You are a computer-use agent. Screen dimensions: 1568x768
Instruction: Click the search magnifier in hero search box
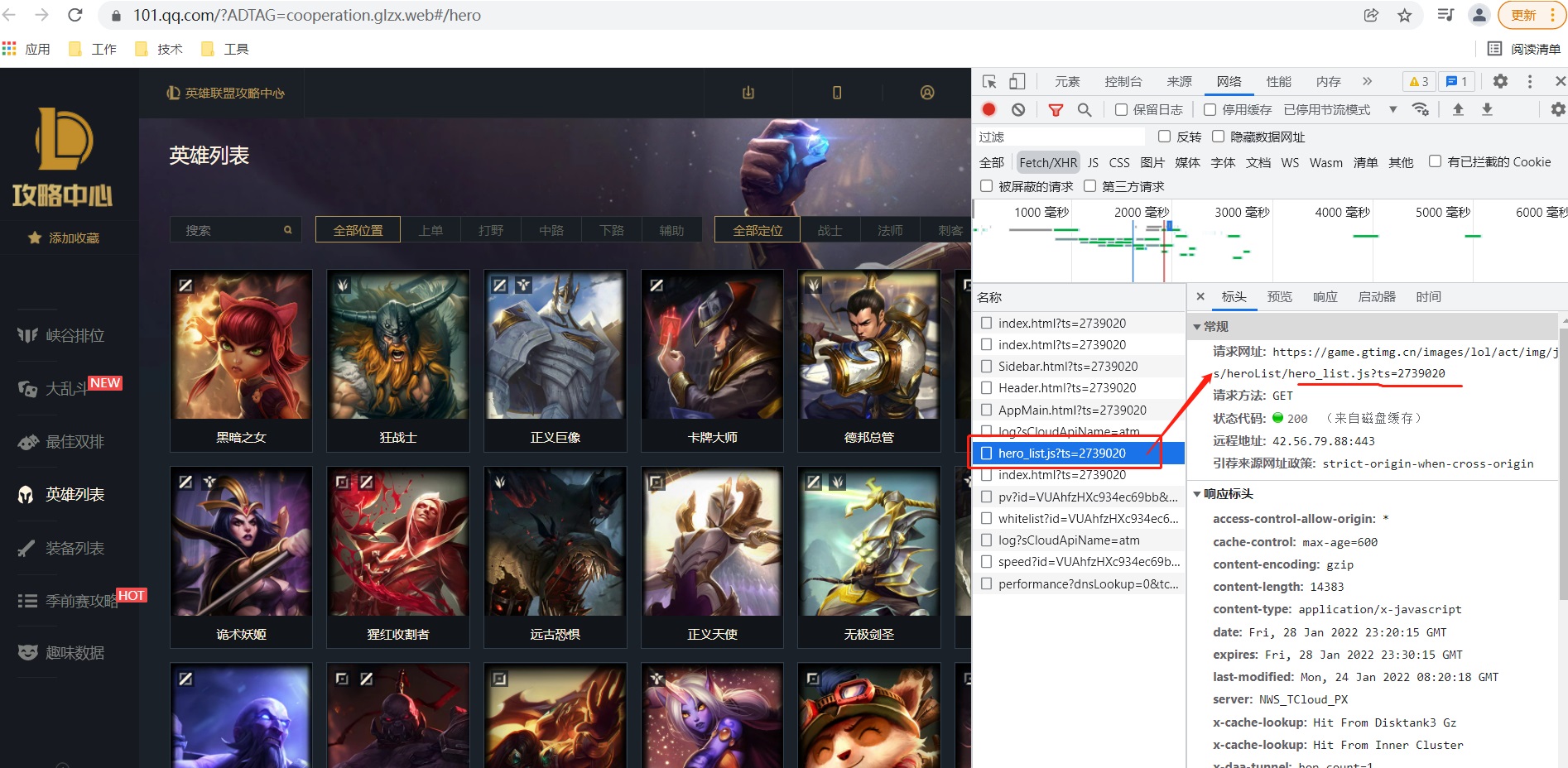pyautogui.click(x=287, y=230)
